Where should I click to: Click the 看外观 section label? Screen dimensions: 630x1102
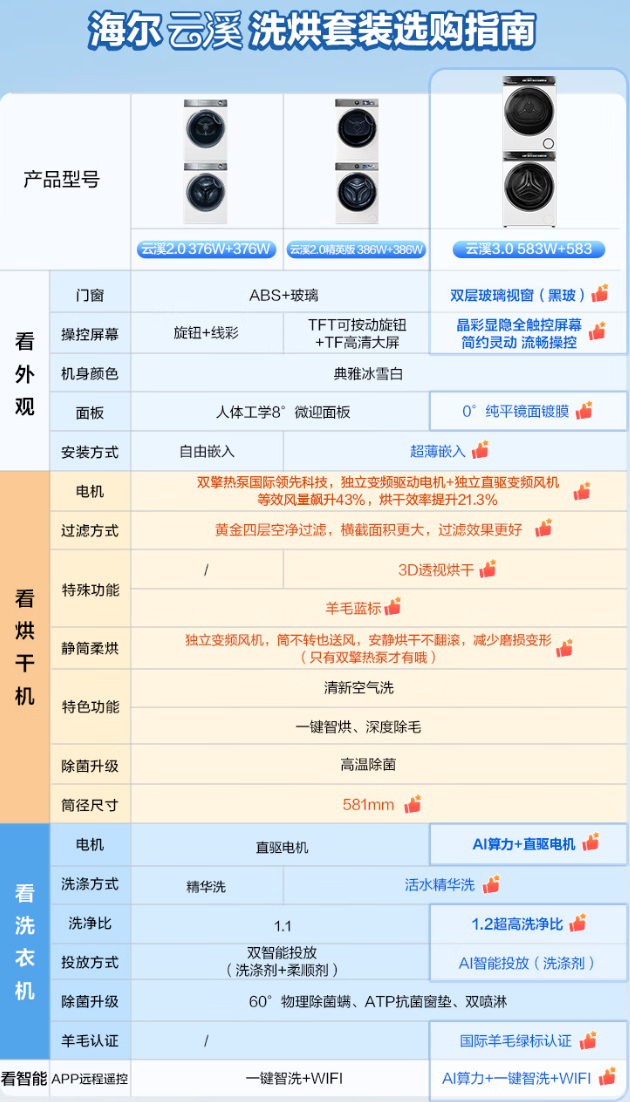coord(24,372)
